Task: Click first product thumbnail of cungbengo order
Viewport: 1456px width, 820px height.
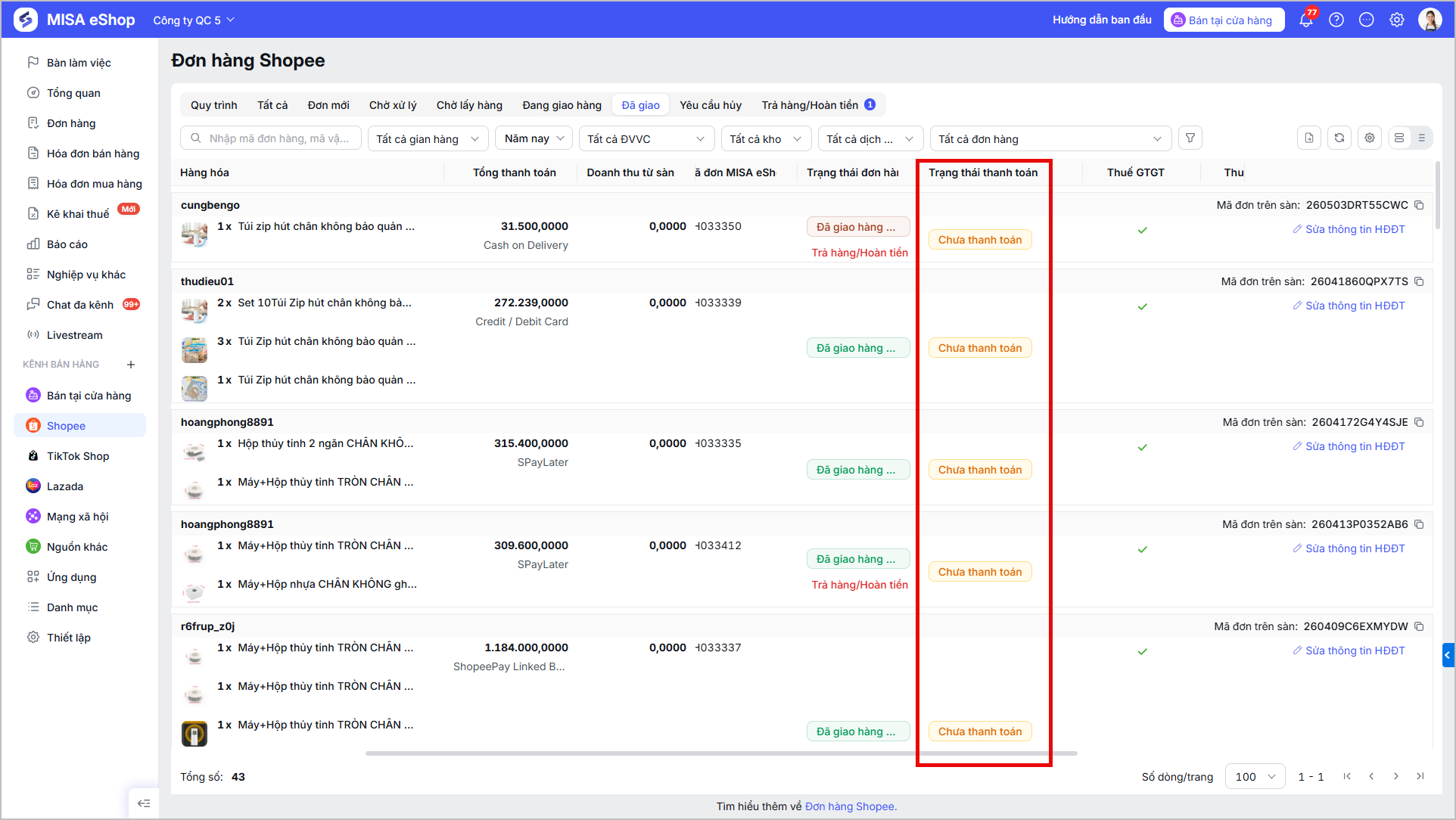Action: (x=194, y=234)
